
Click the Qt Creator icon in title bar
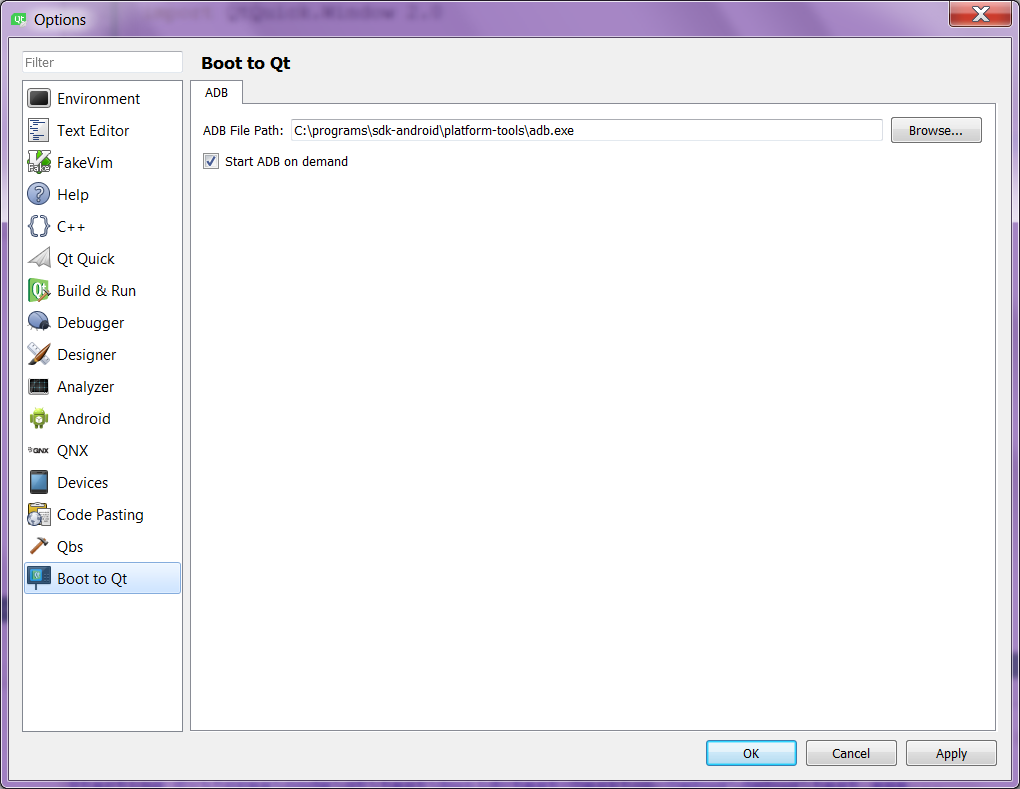pyautogui.click(x=18, y=20)
